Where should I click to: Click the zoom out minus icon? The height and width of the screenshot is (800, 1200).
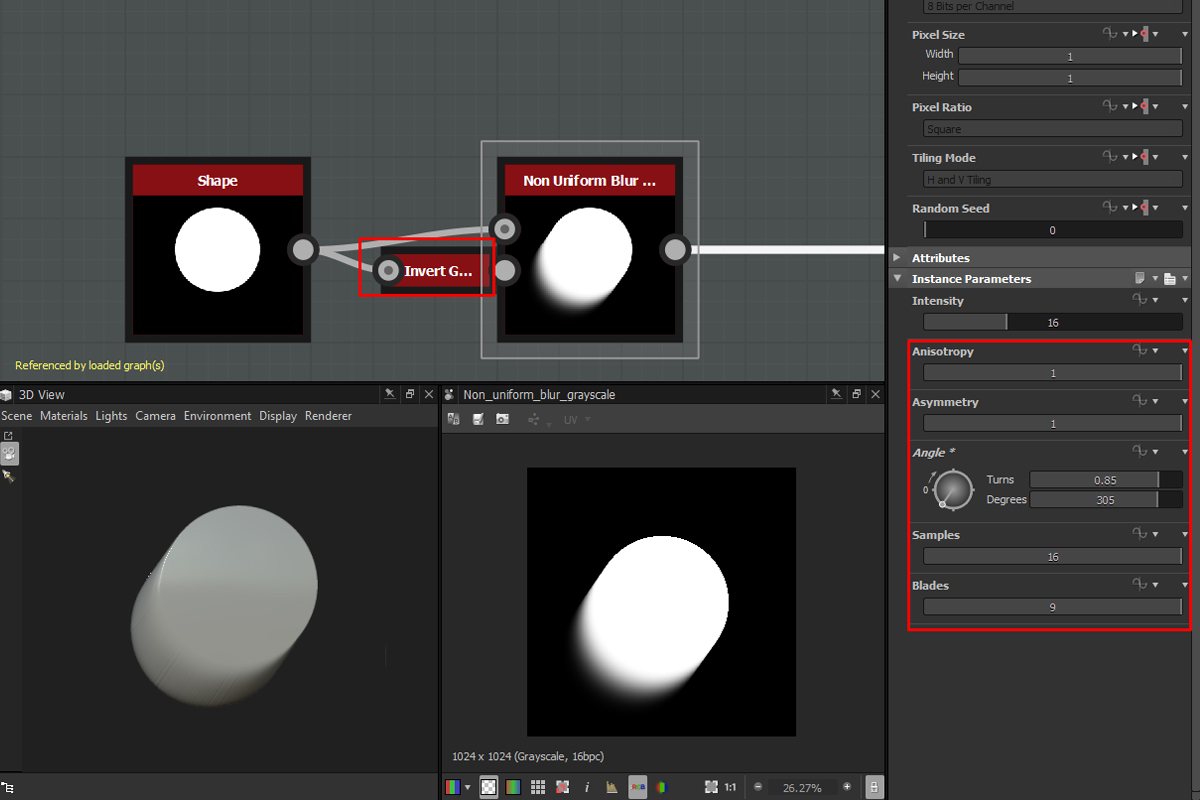tap(759, 787)
